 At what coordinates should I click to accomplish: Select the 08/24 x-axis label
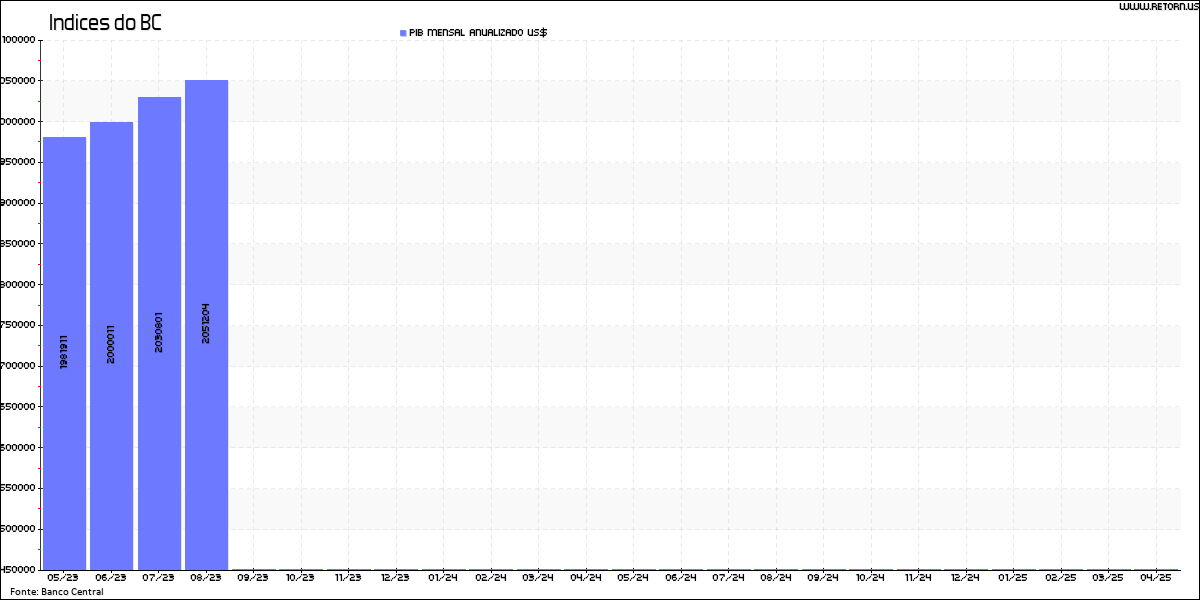click(775, 577)
